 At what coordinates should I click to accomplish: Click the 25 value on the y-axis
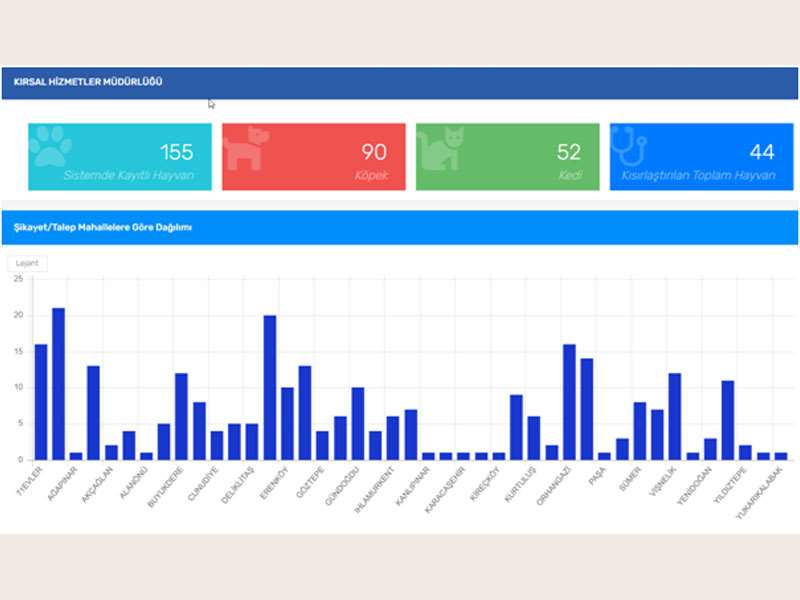(18, 279)
